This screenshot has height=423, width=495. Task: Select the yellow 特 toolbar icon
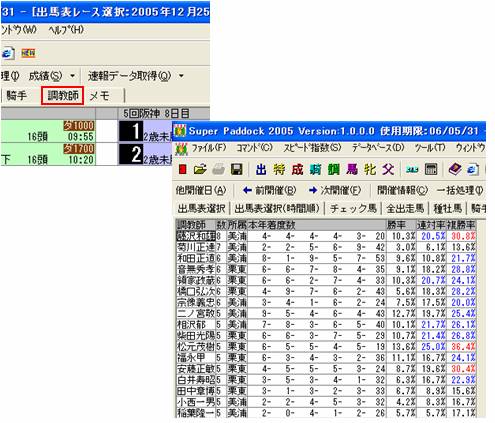[279, 169]
